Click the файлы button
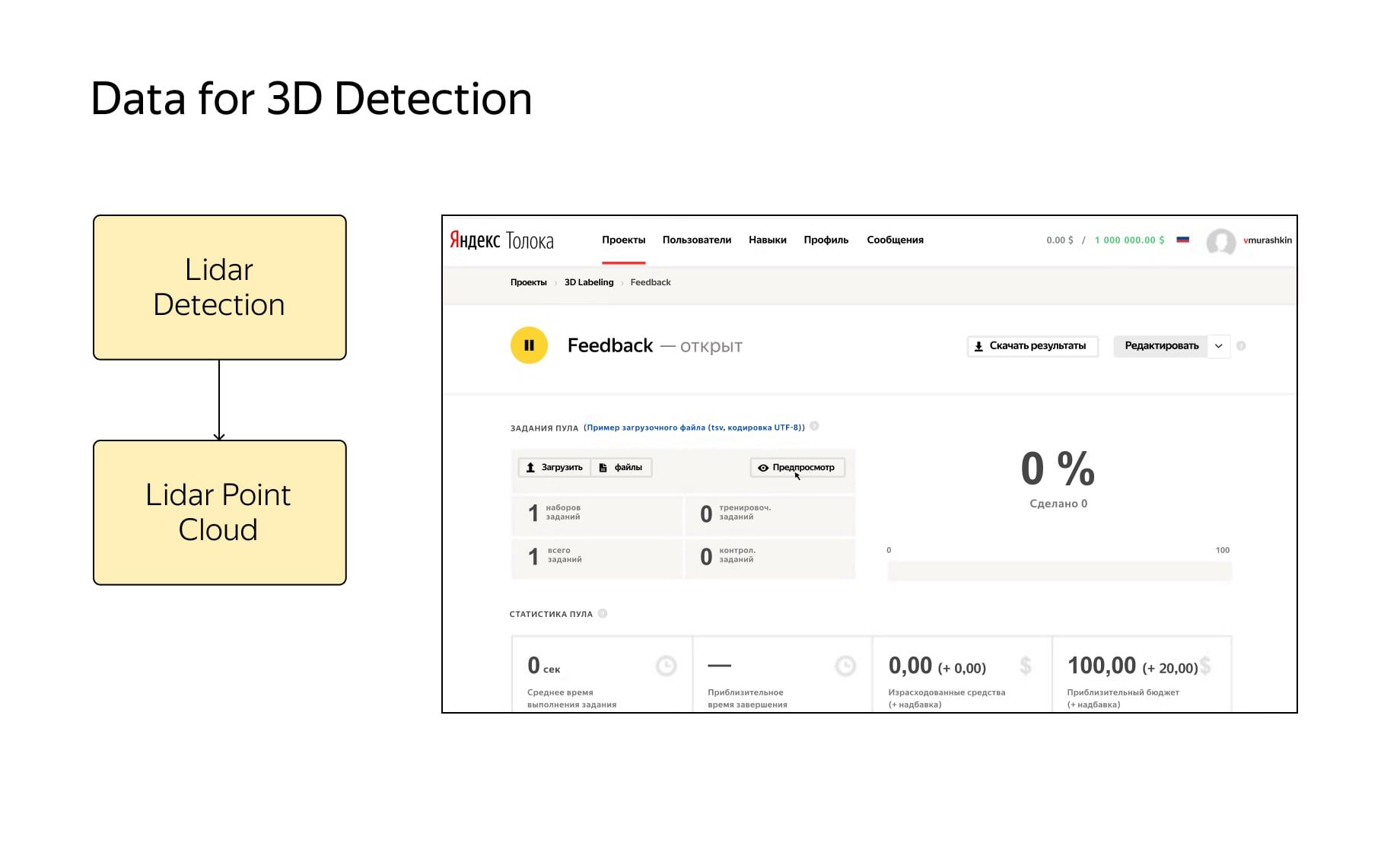 point(622,467)
